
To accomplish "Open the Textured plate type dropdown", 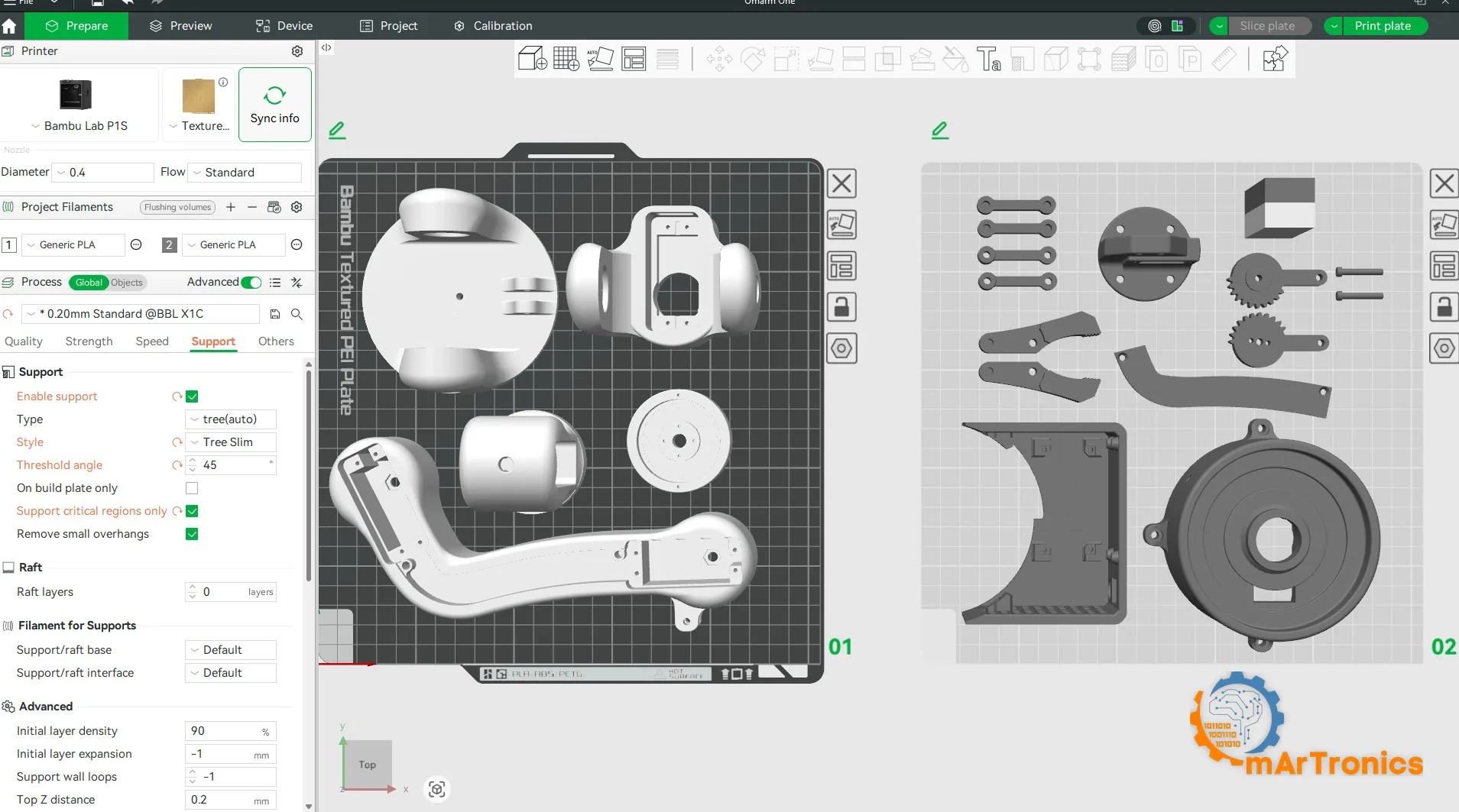I will pos(199,126).
